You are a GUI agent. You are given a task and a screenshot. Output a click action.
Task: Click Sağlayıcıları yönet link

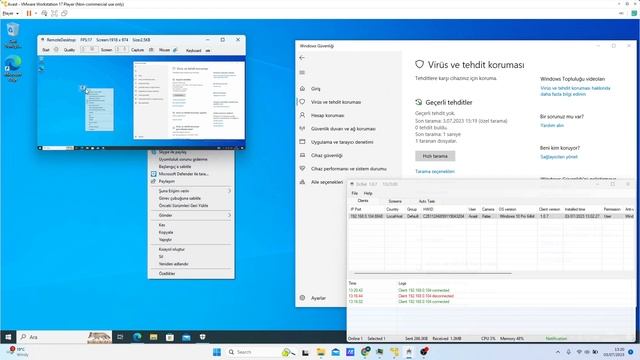tap(559, 157)
